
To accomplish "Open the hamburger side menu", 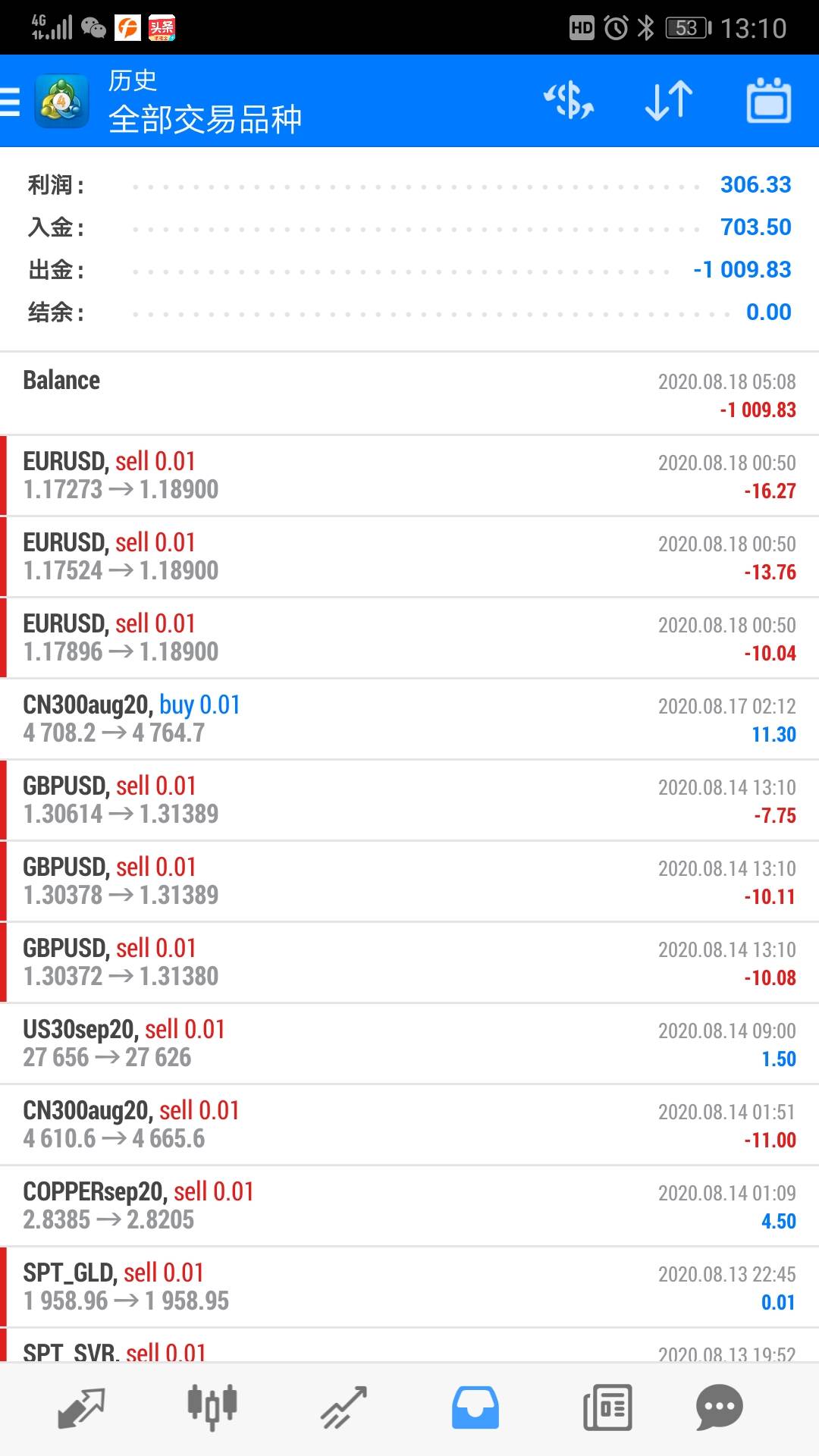I will point(11,102).
